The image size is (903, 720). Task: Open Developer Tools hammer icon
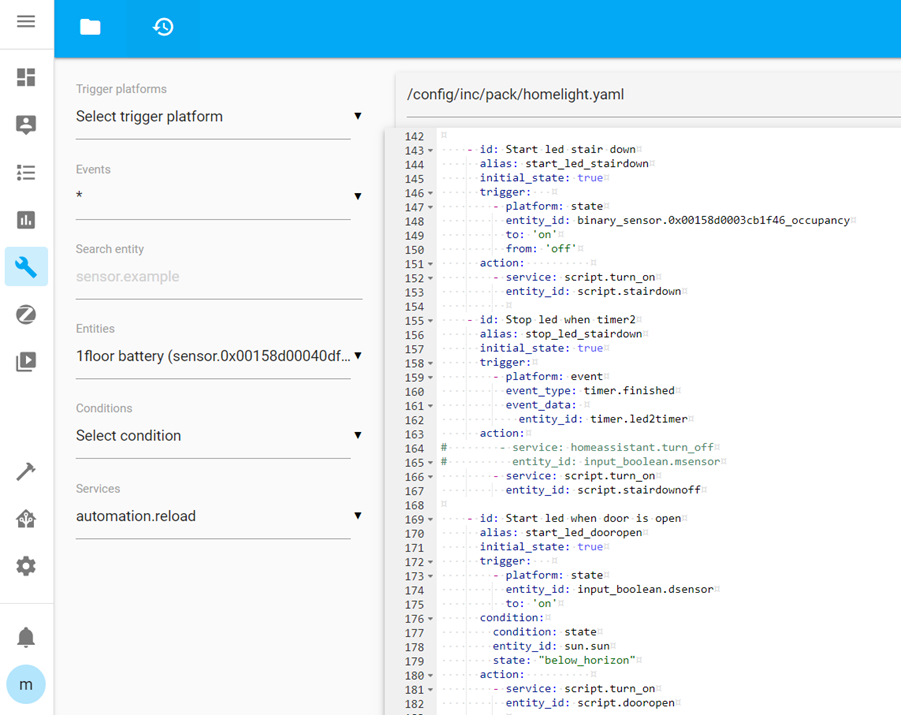coord(26,471)
